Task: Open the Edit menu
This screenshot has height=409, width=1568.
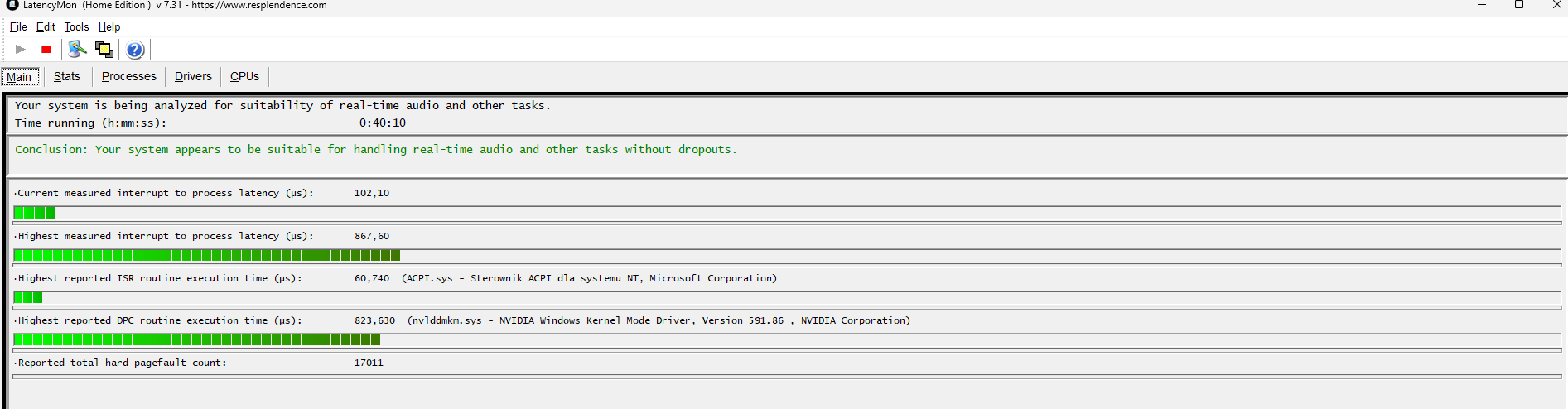Action: [x=46, y=26]
